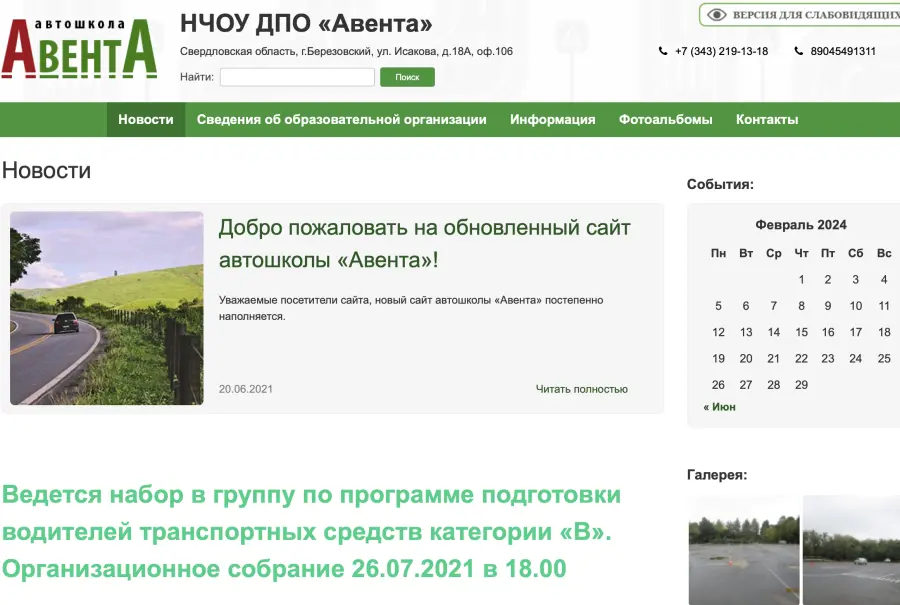Image resolution: width=900 pixels, height=605 pixels.
Task: Open the Фотоальбомы menu item
Action: click(666, 119)
